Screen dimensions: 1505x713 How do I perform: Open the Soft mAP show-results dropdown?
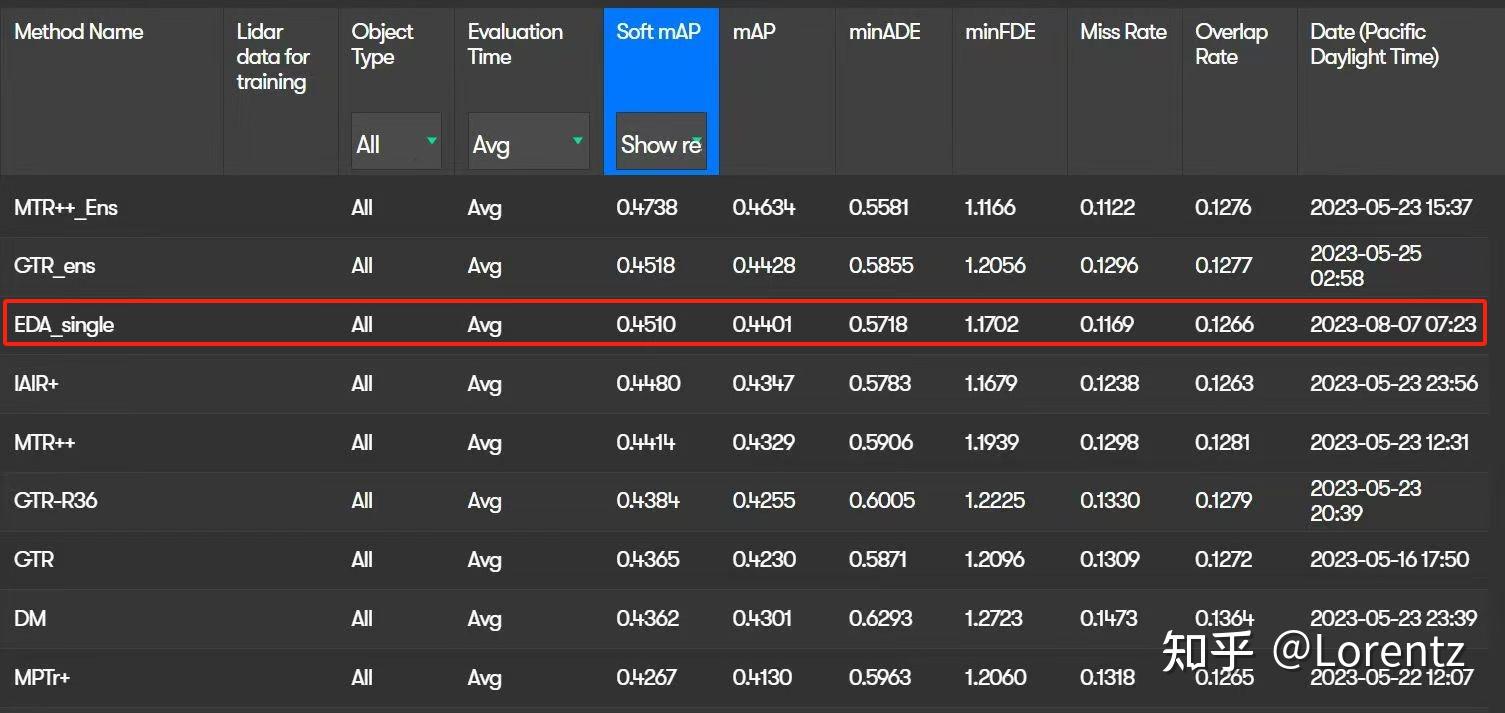pos(661,142)
